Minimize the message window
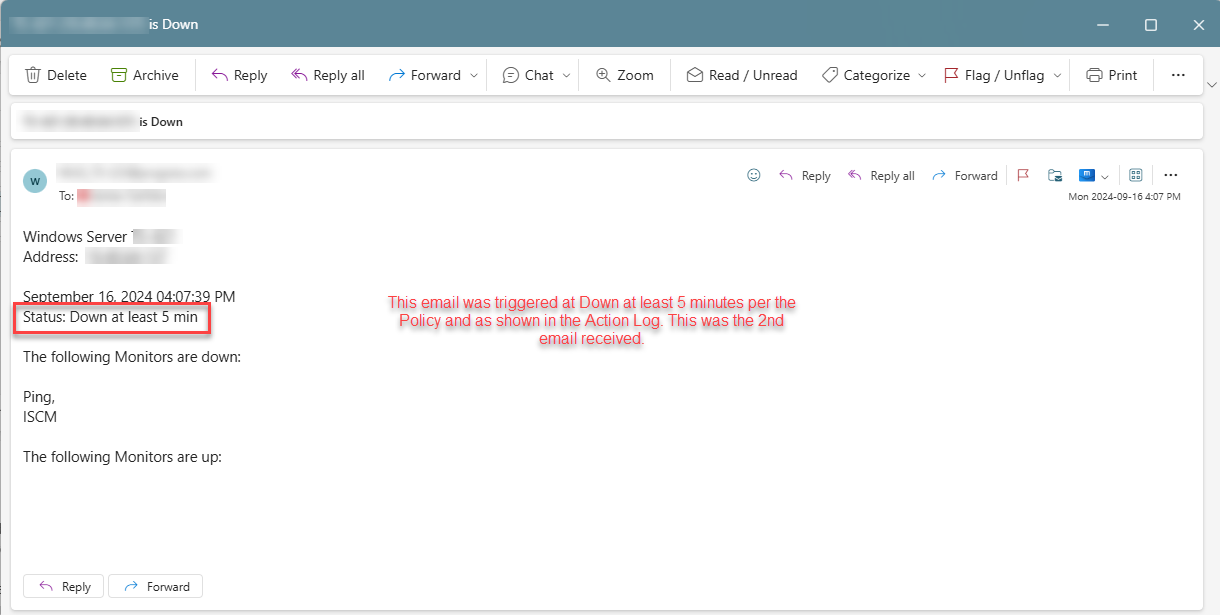This screenshot has height=615, width=1229. pyautogui.click(x=1103, y=24)
